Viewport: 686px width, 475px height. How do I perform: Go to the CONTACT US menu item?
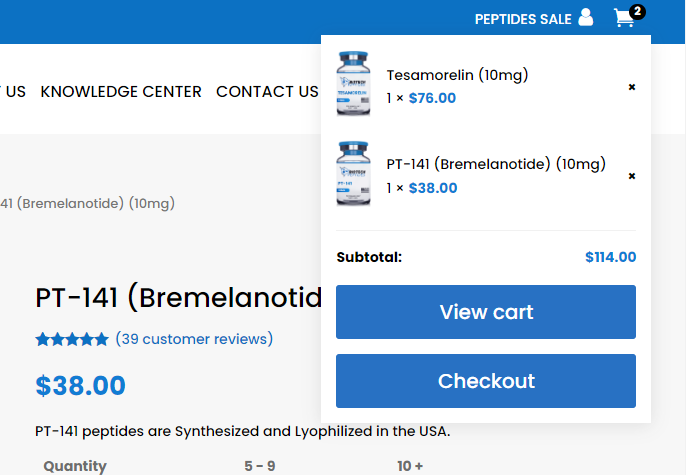coord(267,92)
